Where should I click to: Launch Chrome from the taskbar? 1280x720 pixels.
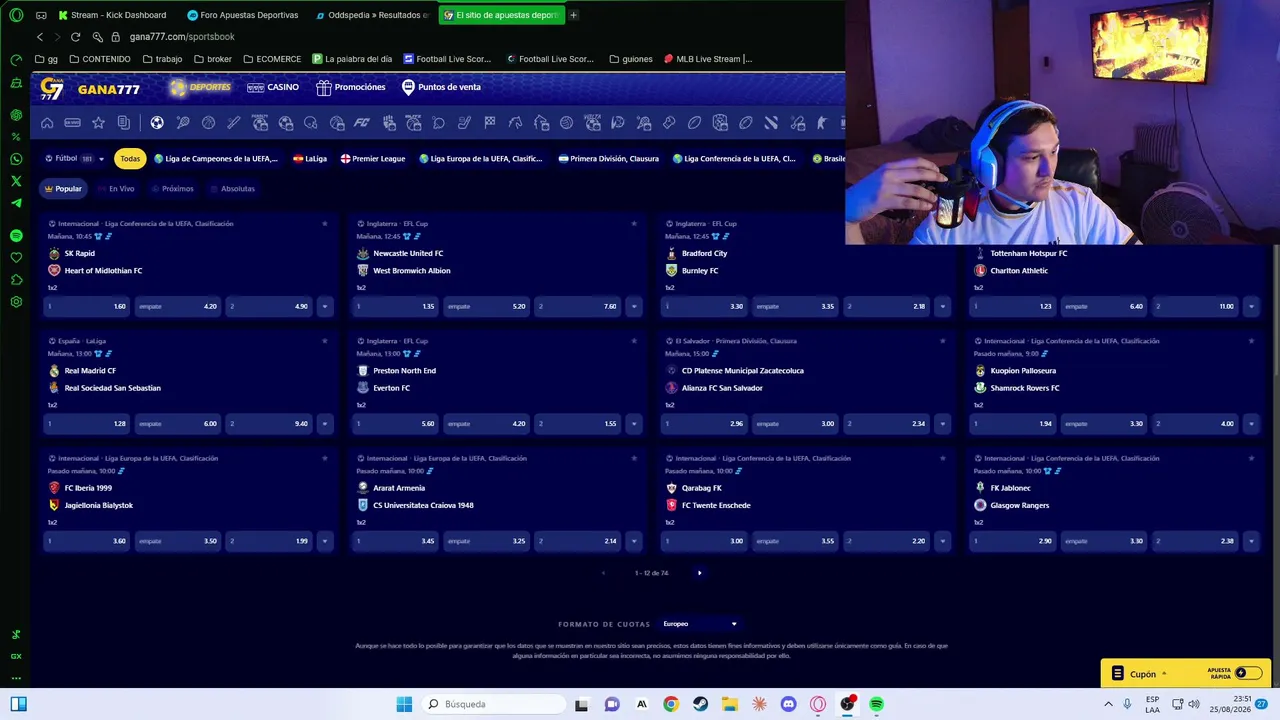click(671, 704)
